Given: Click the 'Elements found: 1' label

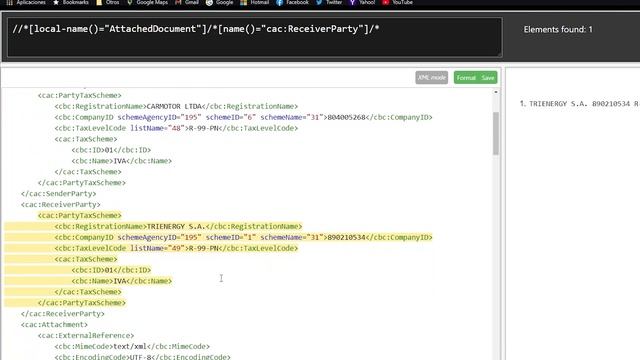Looking at the screenshot, I should (x=558, y=29).
